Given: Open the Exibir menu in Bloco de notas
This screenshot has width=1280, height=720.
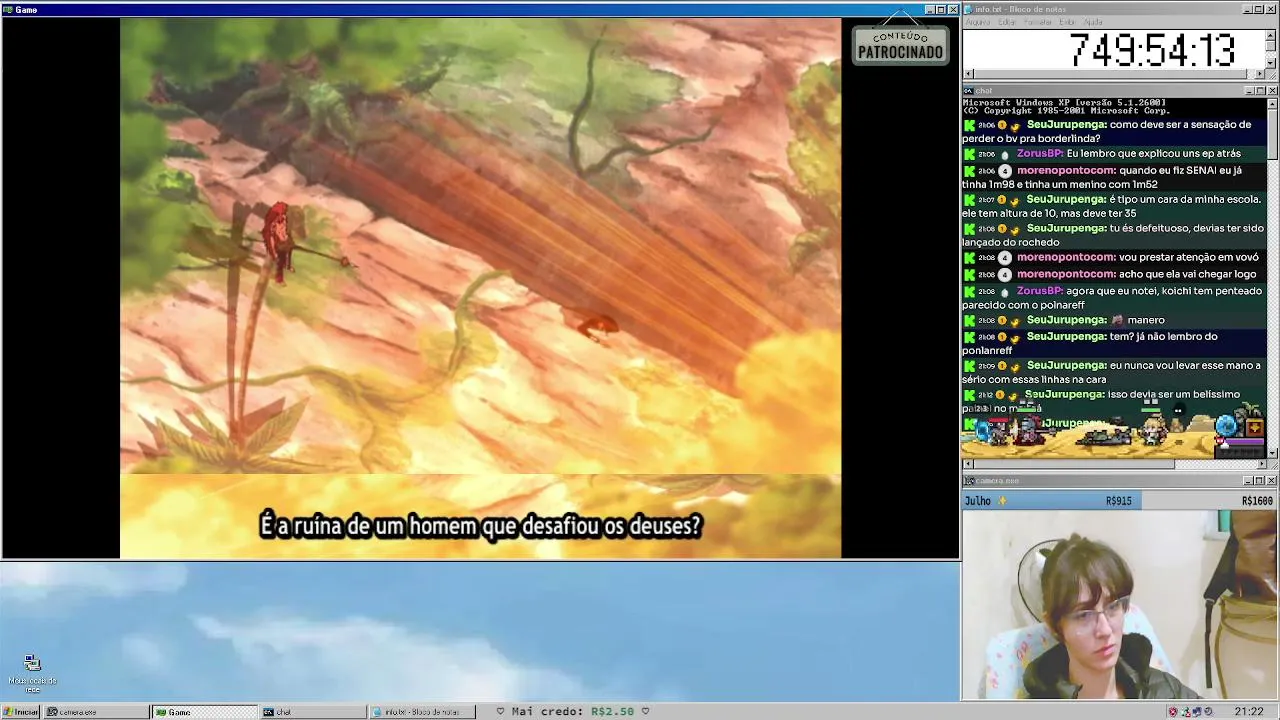Looking at the screenshot, I should pyautogui.click(x=1068, y=22).
